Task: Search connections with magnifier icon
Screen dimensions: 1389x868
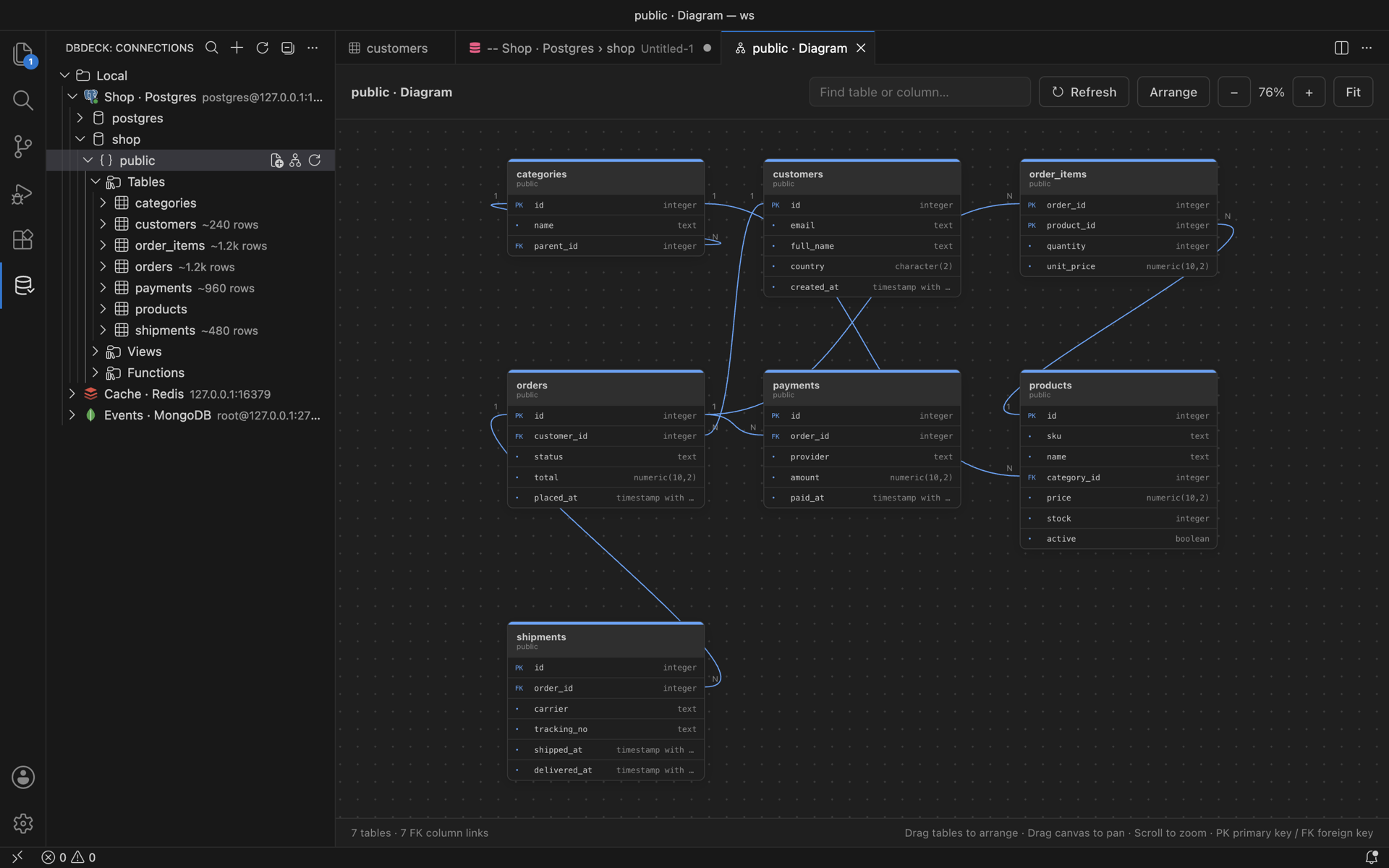Action: click(211, 48)
